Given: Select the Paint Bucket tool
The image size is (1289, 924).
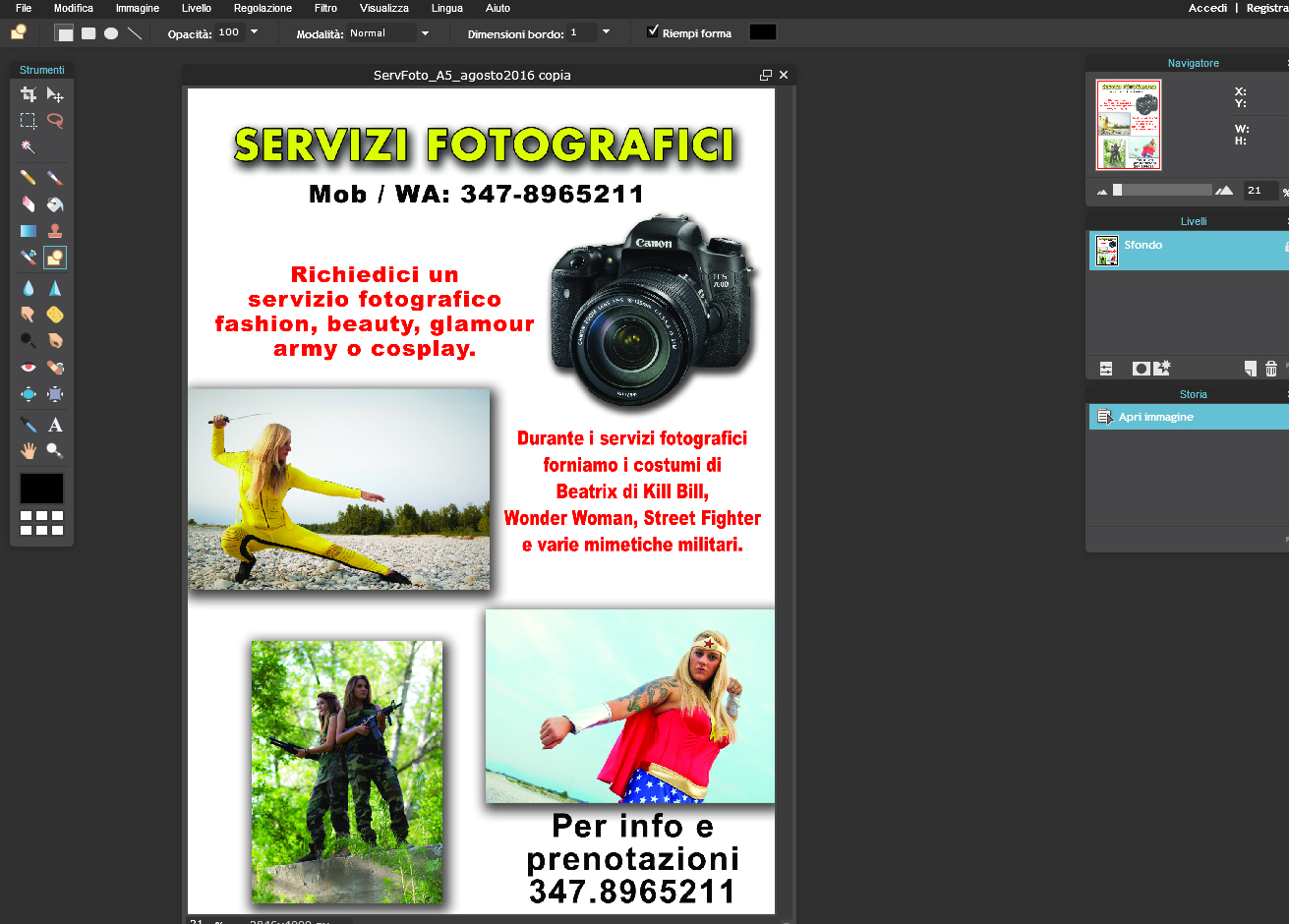Looking at the screenshot, I should click(x=55, y=204).
